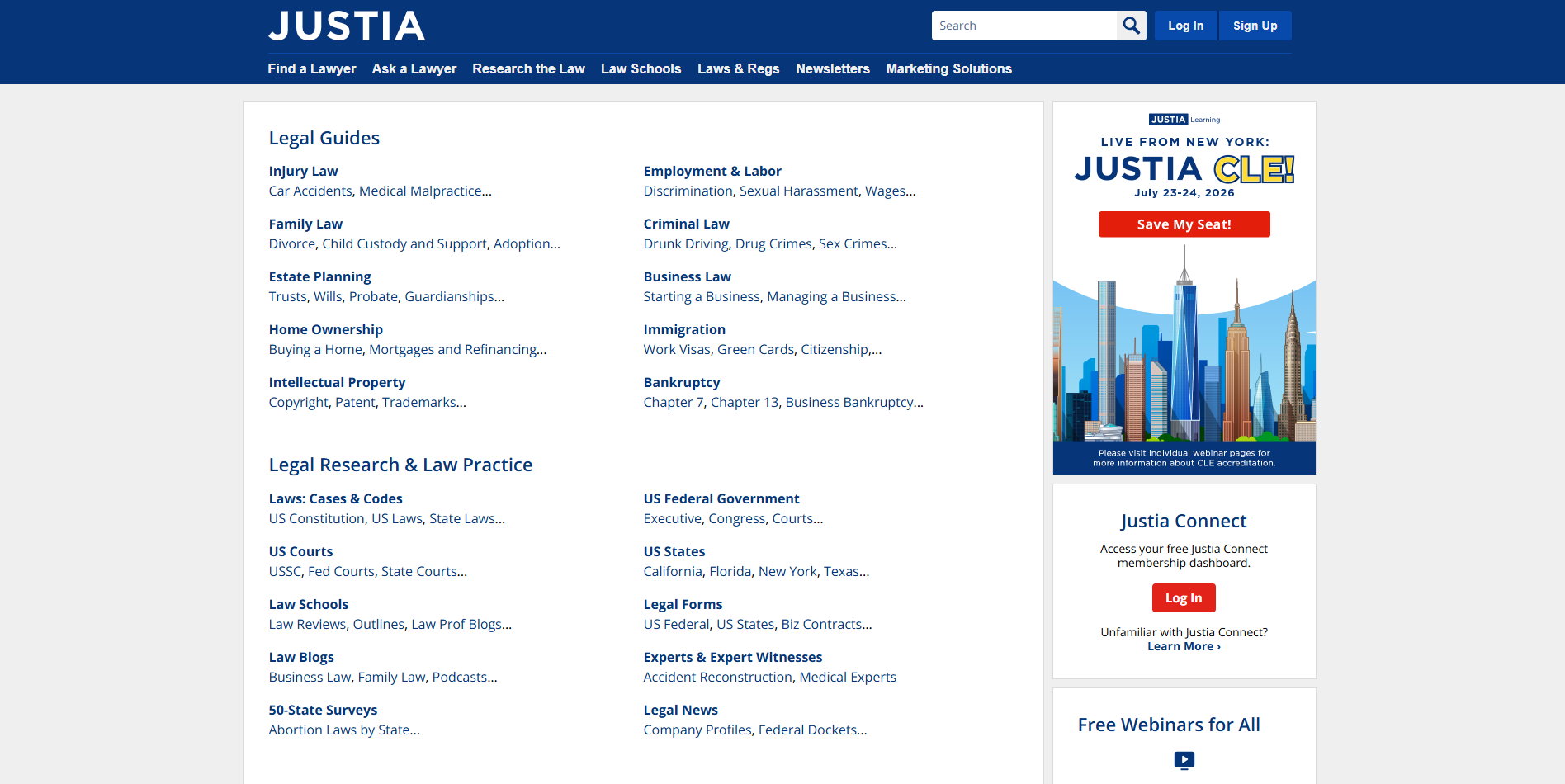Open Ask a Lawyer menu

(414, 68)
